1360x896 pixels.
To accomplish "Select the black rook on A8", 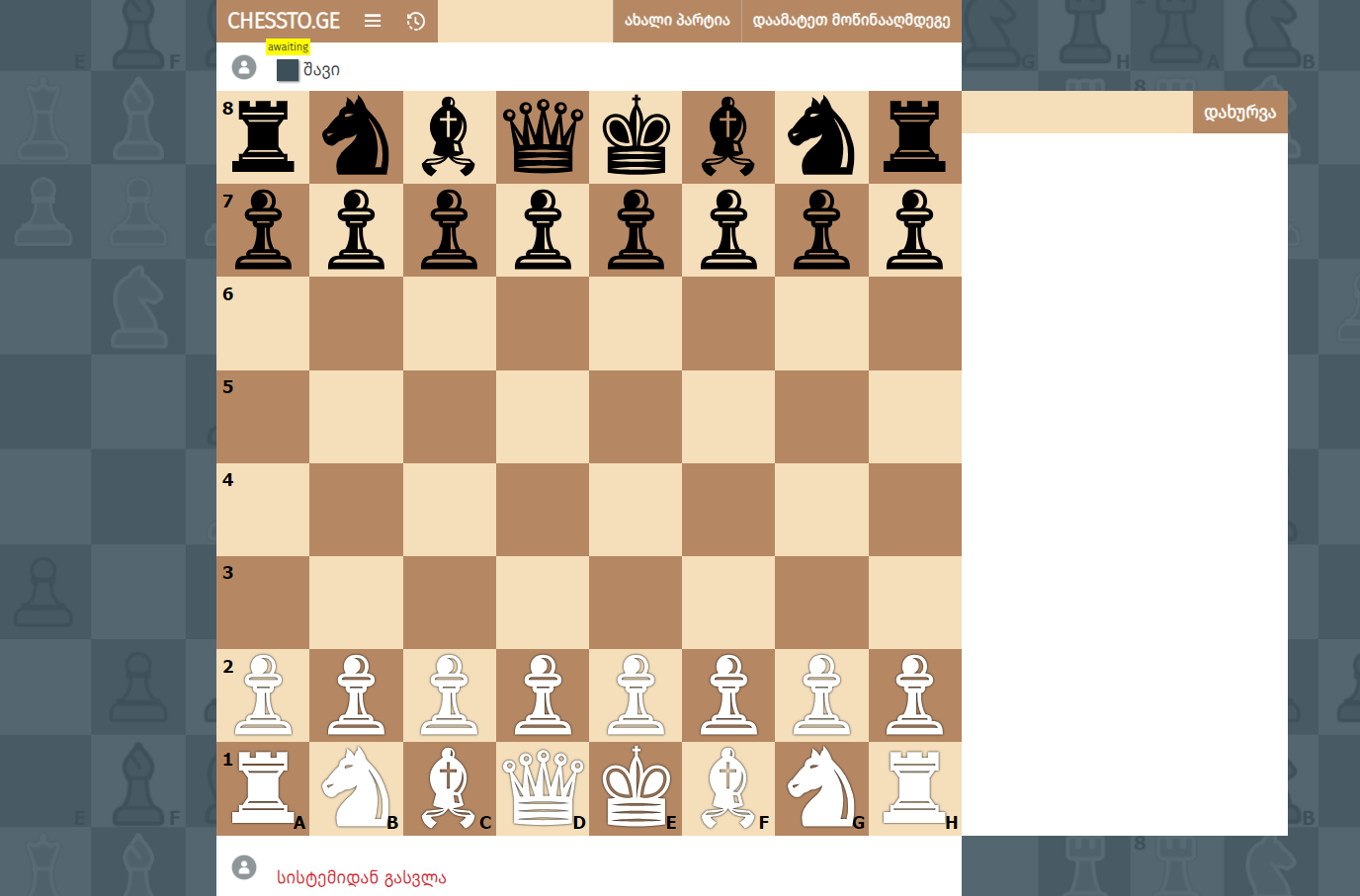I will [x=263, y=137].
